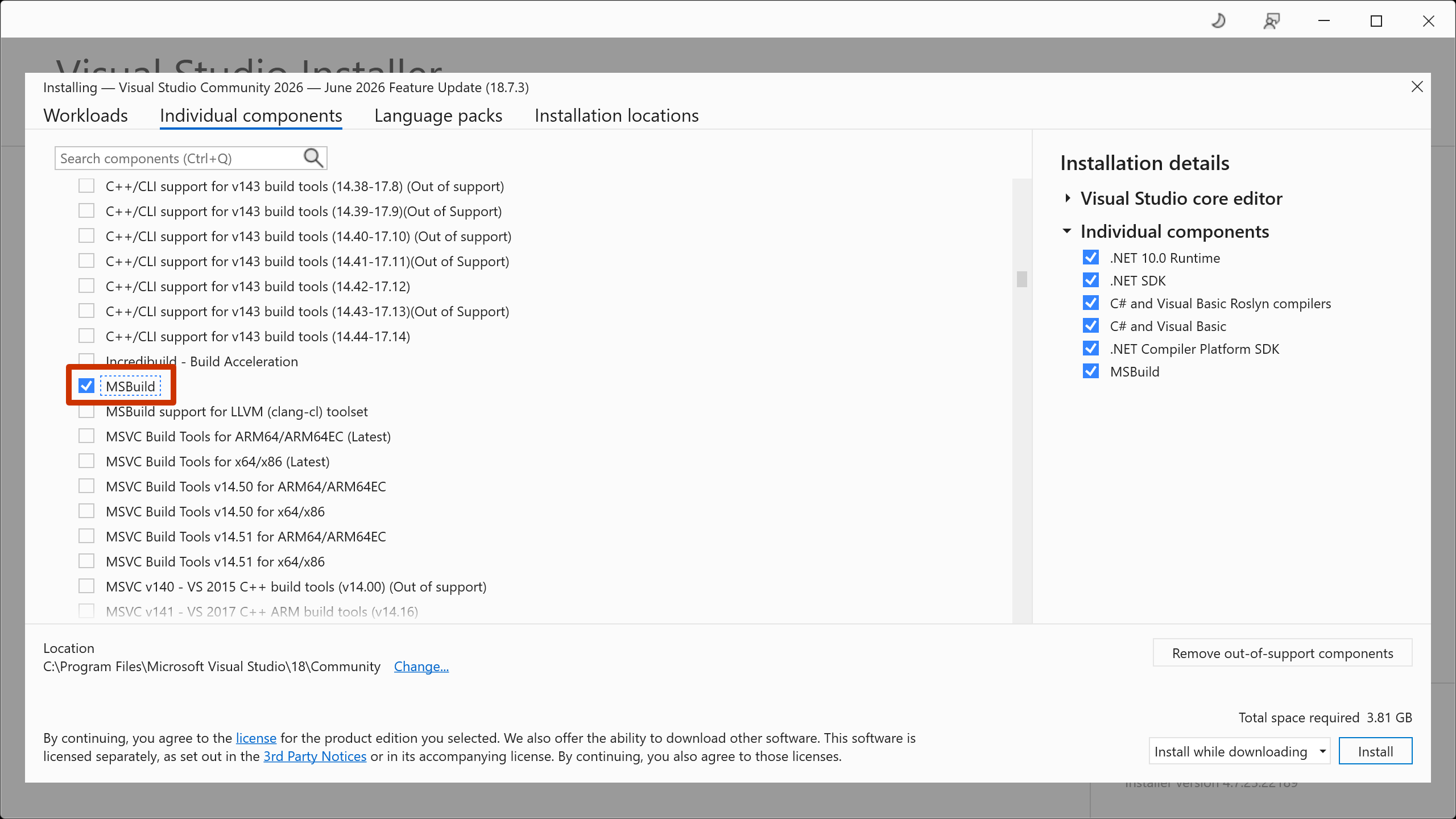The height and width of the screenshot is (819, 1456).
Task: Uncheck .NET 10.0 Runtime in Installation details
Action: pos(1091,258)
